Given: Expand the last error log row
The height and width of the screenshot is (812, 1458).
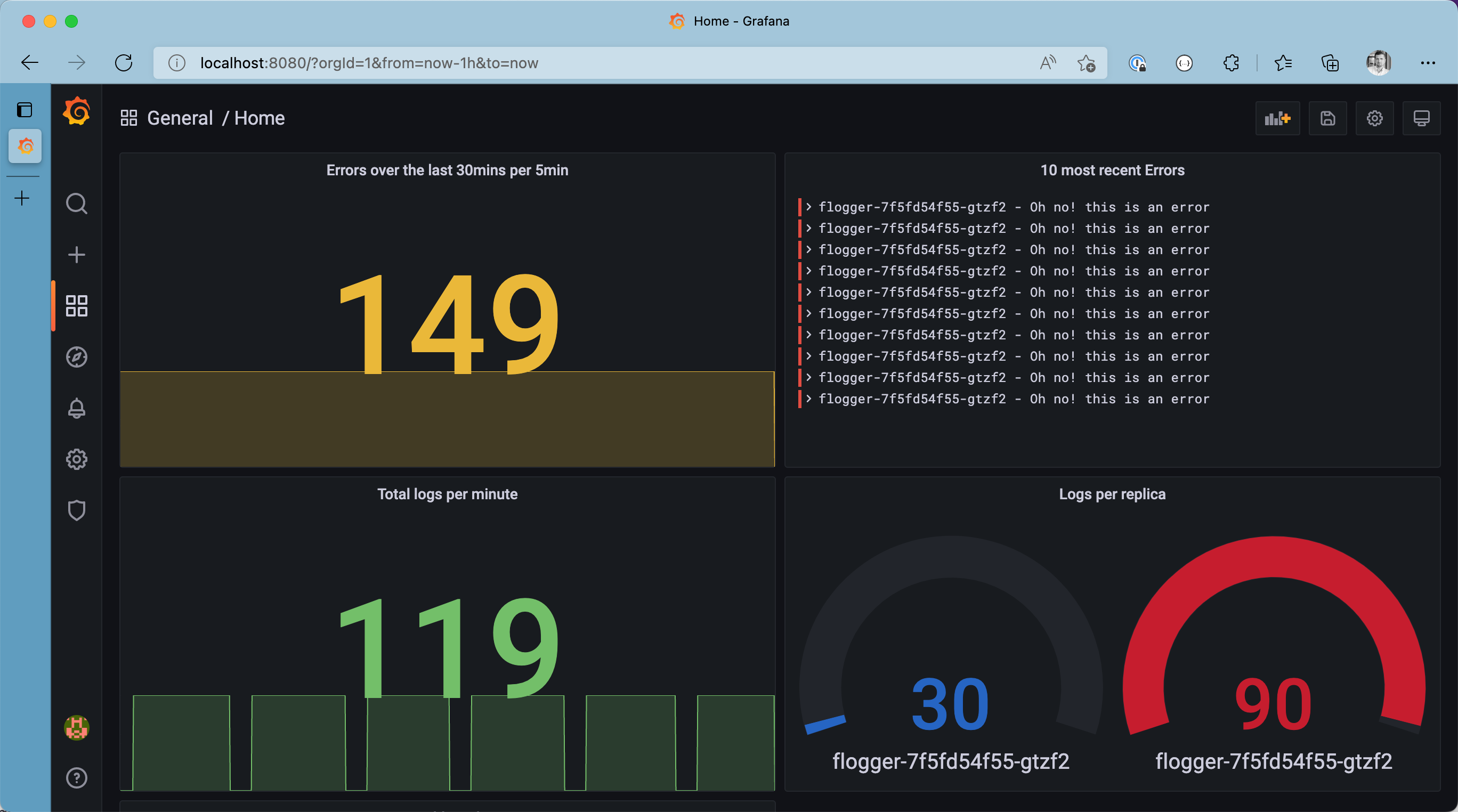Looking at the screenshot, I should (809, 399).
